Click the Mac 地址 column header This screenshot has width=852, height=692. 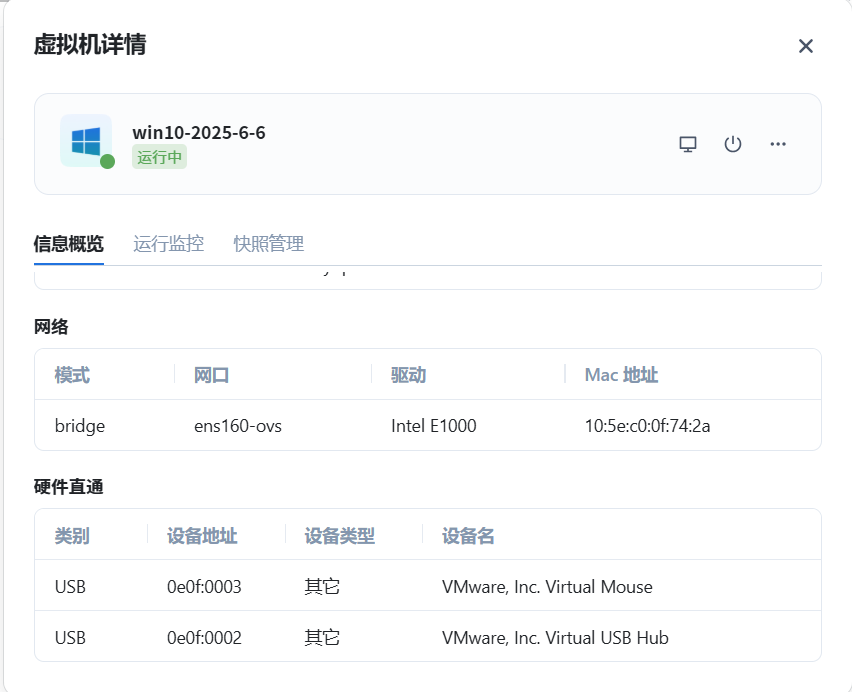pos(621,375)
